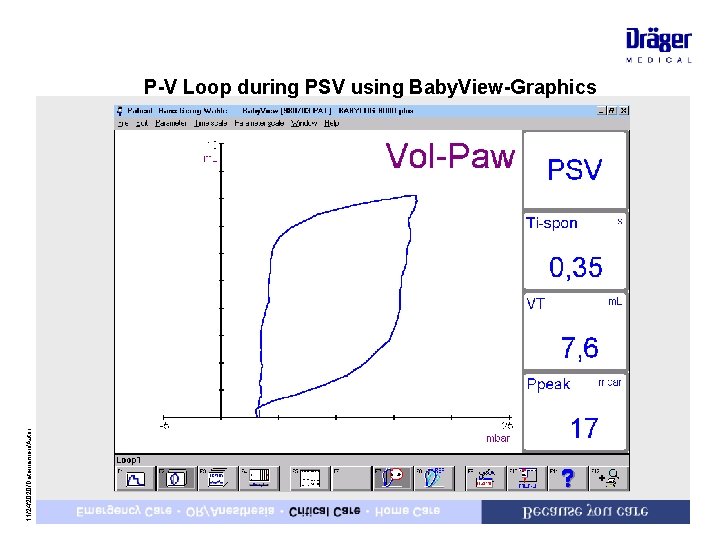Open the Help menu
This screenshot has height=540, width=720.
click(331, 123)
